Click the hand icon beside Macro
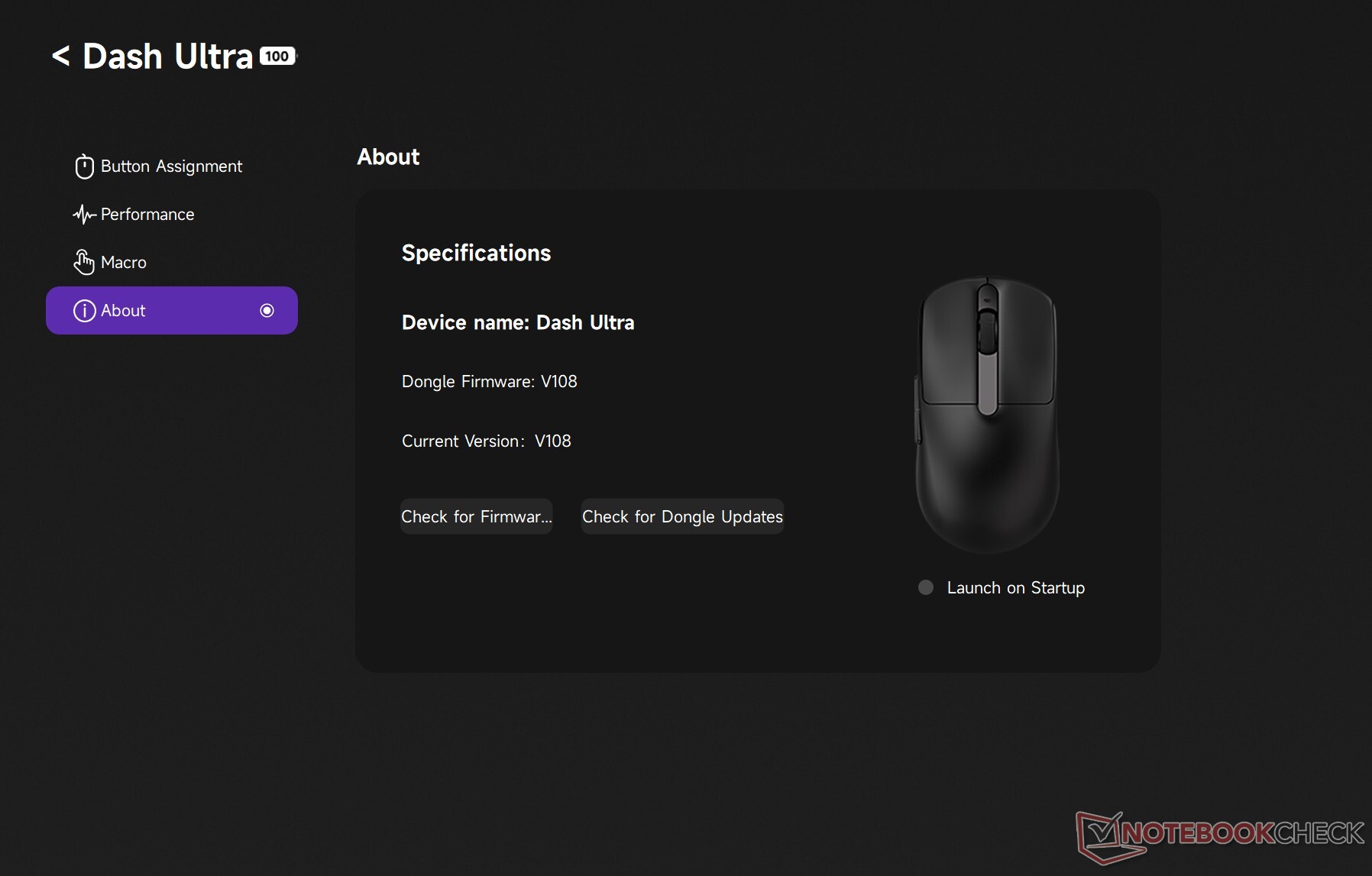The height and width of the screenshot is (876, 1372). point(84,263)
